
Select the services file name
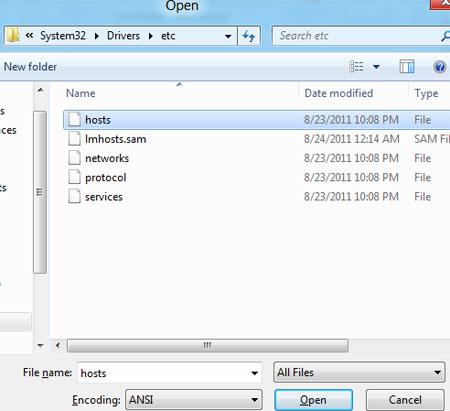click(104, 197)
